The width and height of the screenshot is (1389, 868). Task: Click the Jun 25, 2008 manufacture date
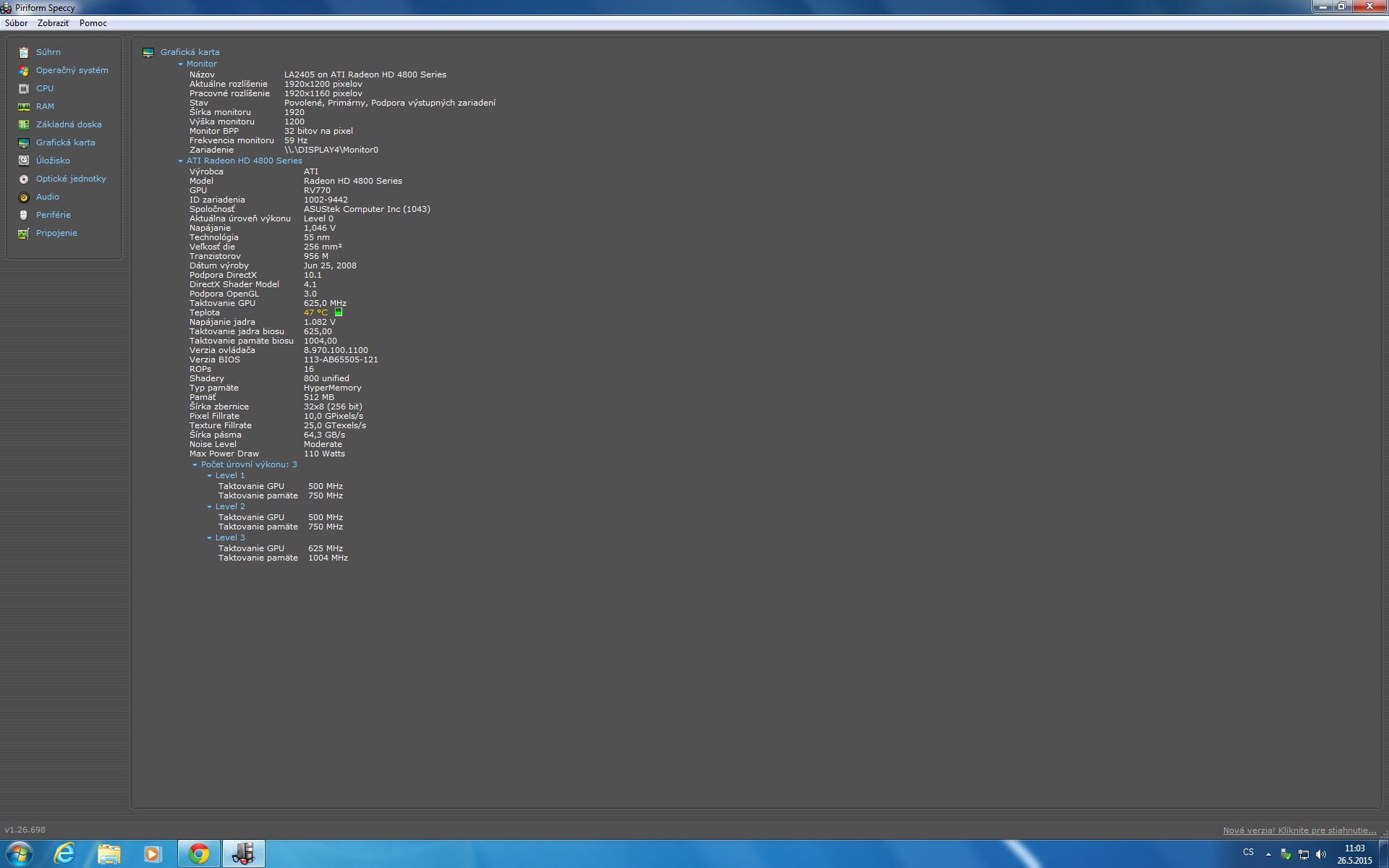[330, 265]
